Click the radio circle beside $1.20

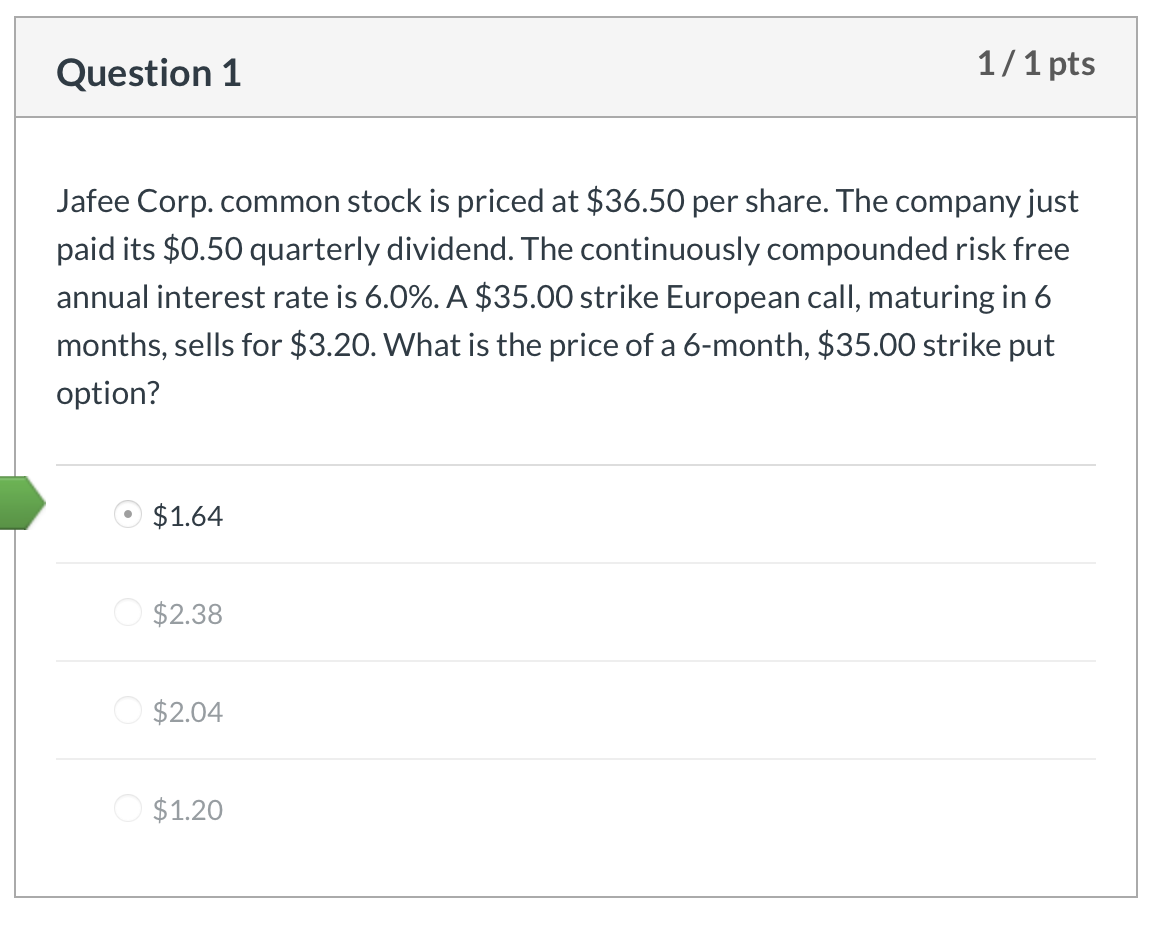128,809
